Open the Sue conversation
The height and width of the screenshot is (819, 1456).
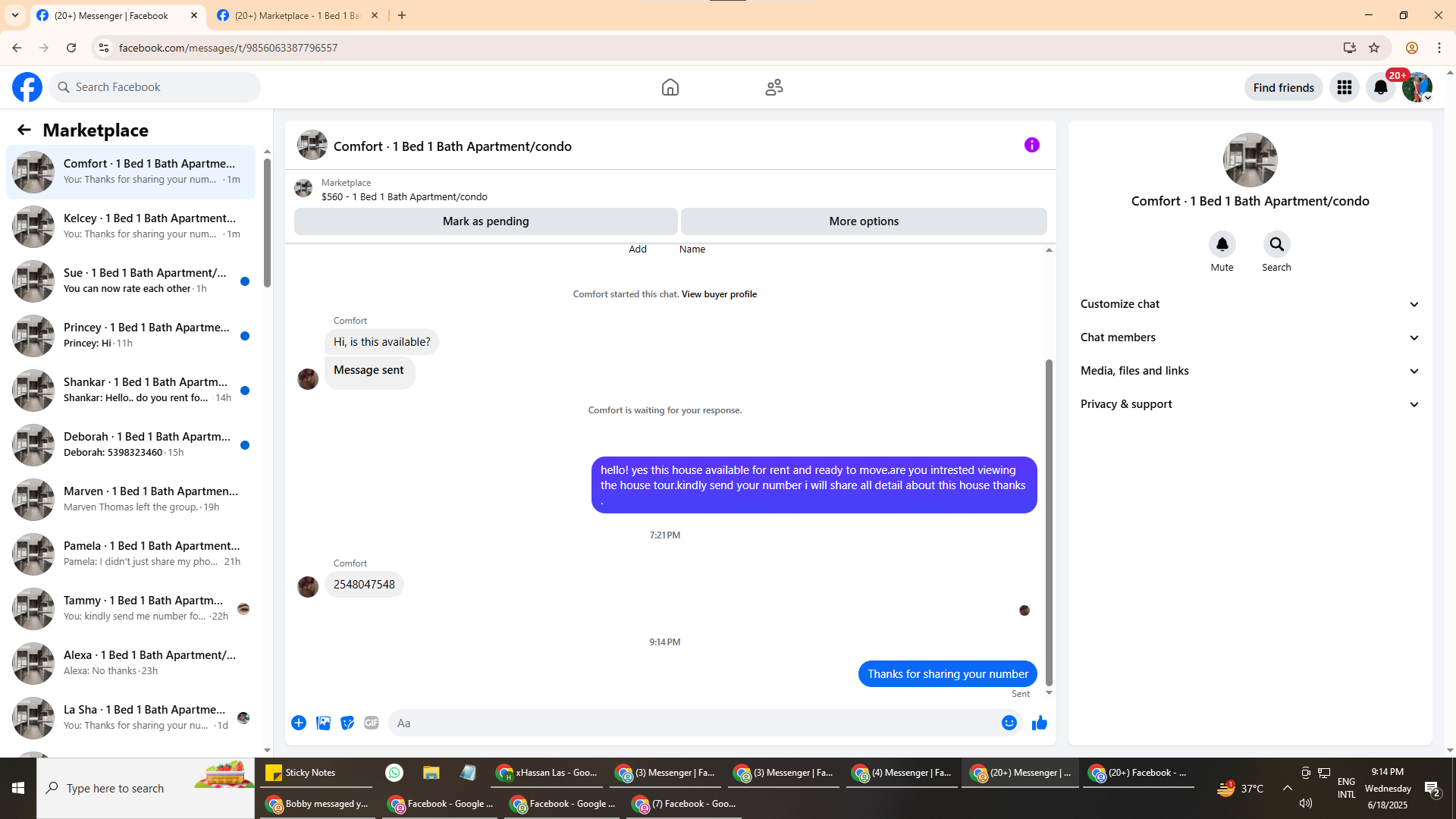pyautogui.click(x=130, y=281)
